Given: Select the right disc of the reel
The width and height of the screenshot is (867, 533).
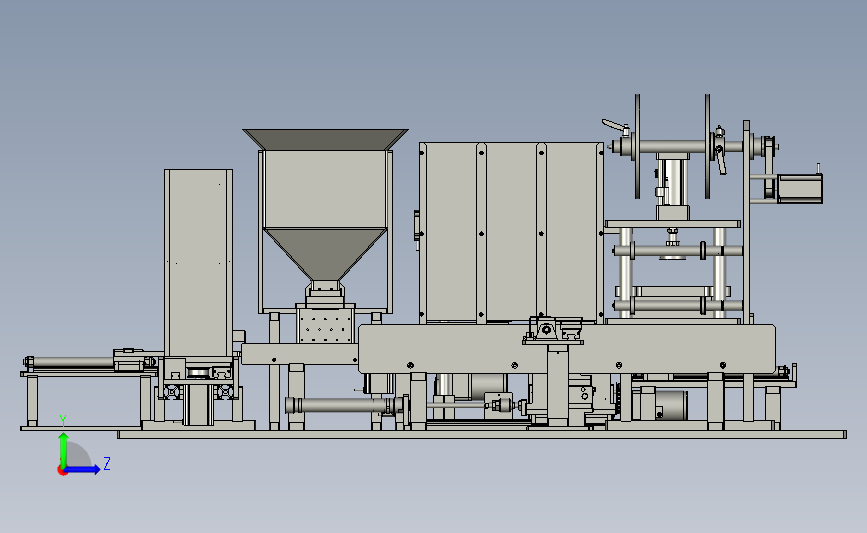Looking at the screenshot, I should tap(707, 146).
